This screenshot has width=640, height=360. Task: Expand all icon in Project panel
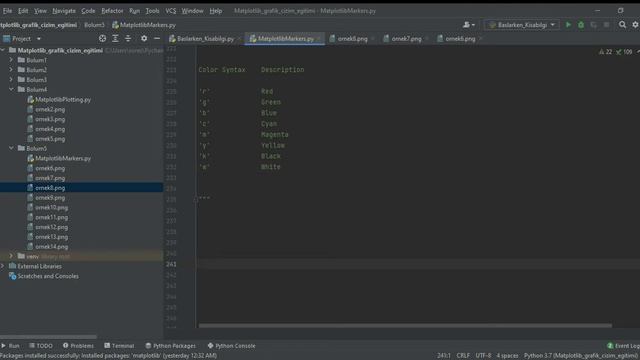[x=115, y=38]
